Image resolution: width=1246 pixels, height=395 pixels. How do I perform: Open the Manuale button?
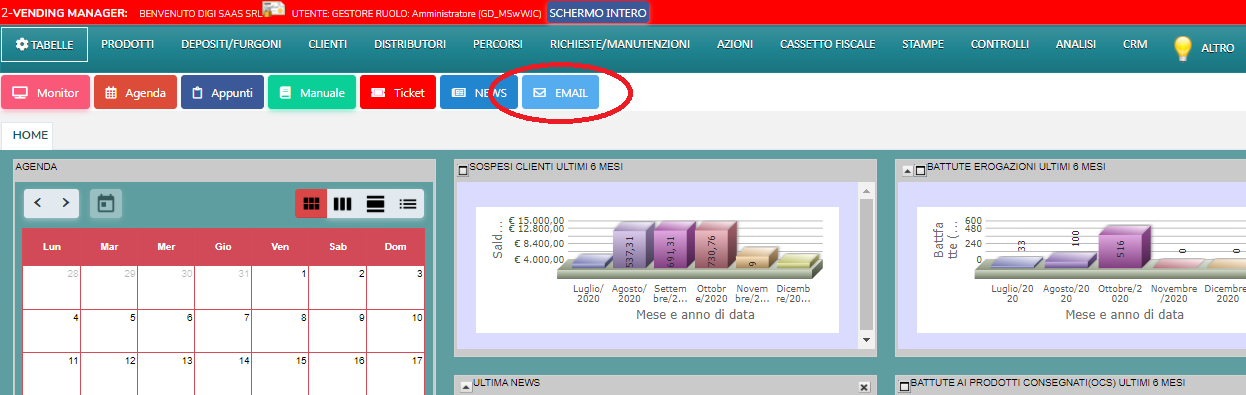tap(312, 92)
